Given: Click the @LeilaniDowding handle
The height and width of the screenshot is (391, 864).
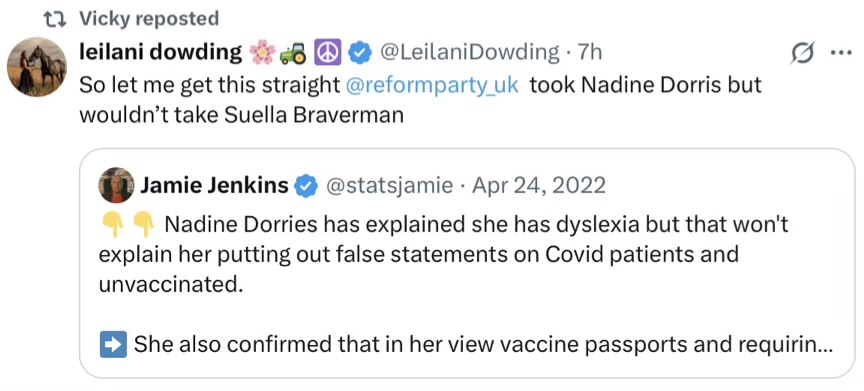Looking at the screenshot, I should pyautogui.click(x=470, y=53).
